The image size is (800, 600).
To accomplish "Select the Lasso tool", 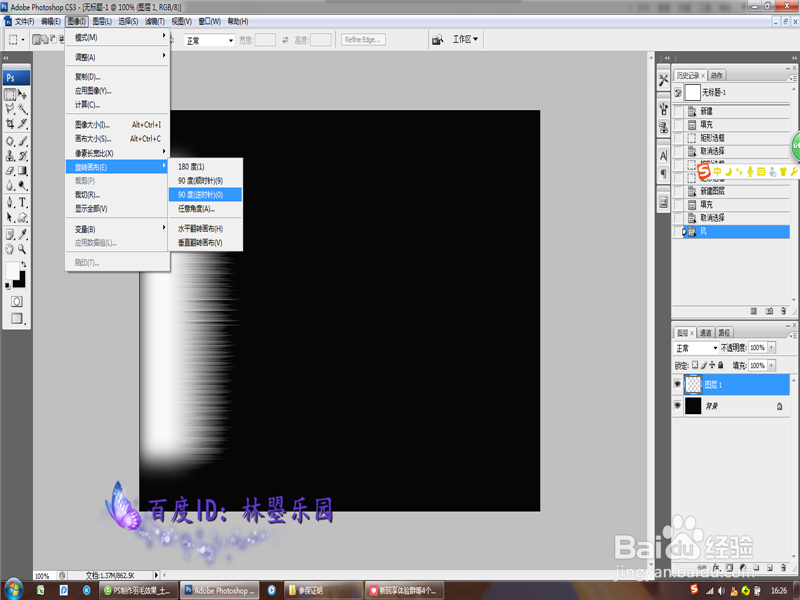I will tap(10, 109).
